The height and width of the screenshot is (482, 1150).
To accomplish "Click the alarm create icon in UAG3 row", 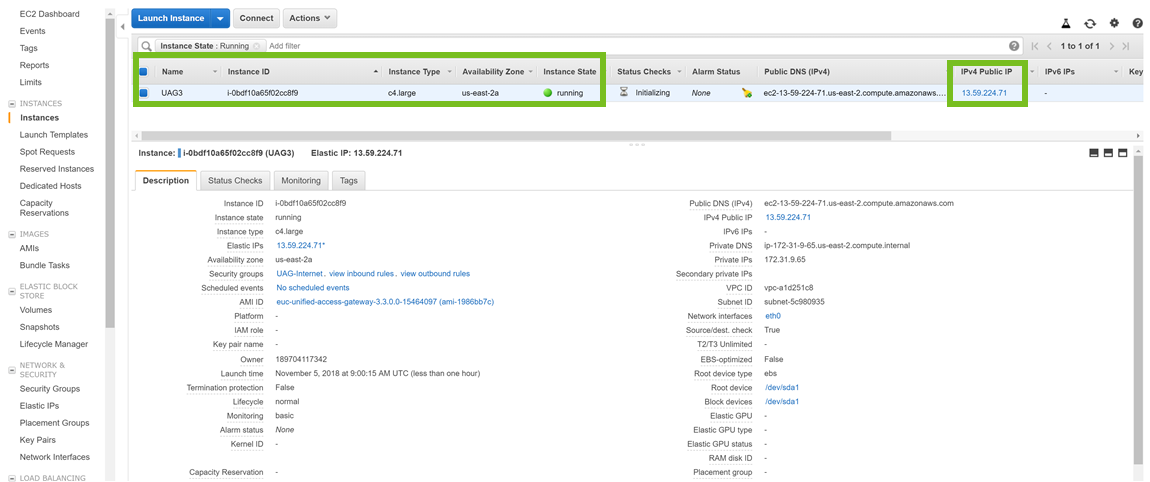I will pyautogui.click(x=747, y=93).
